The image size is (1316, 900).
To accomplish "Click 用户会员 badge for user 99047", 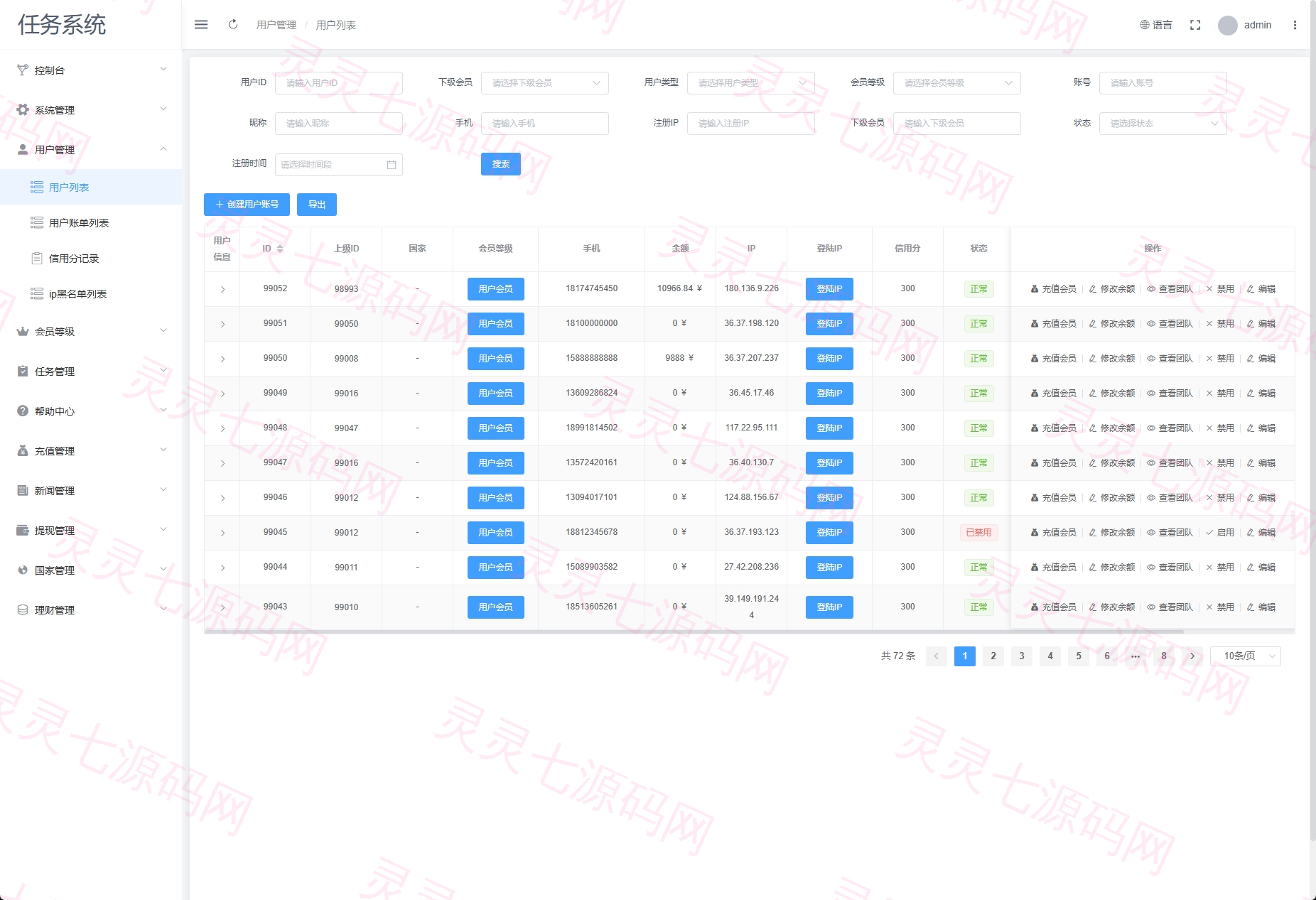I will pyautogui.click(x=495, y=463).
